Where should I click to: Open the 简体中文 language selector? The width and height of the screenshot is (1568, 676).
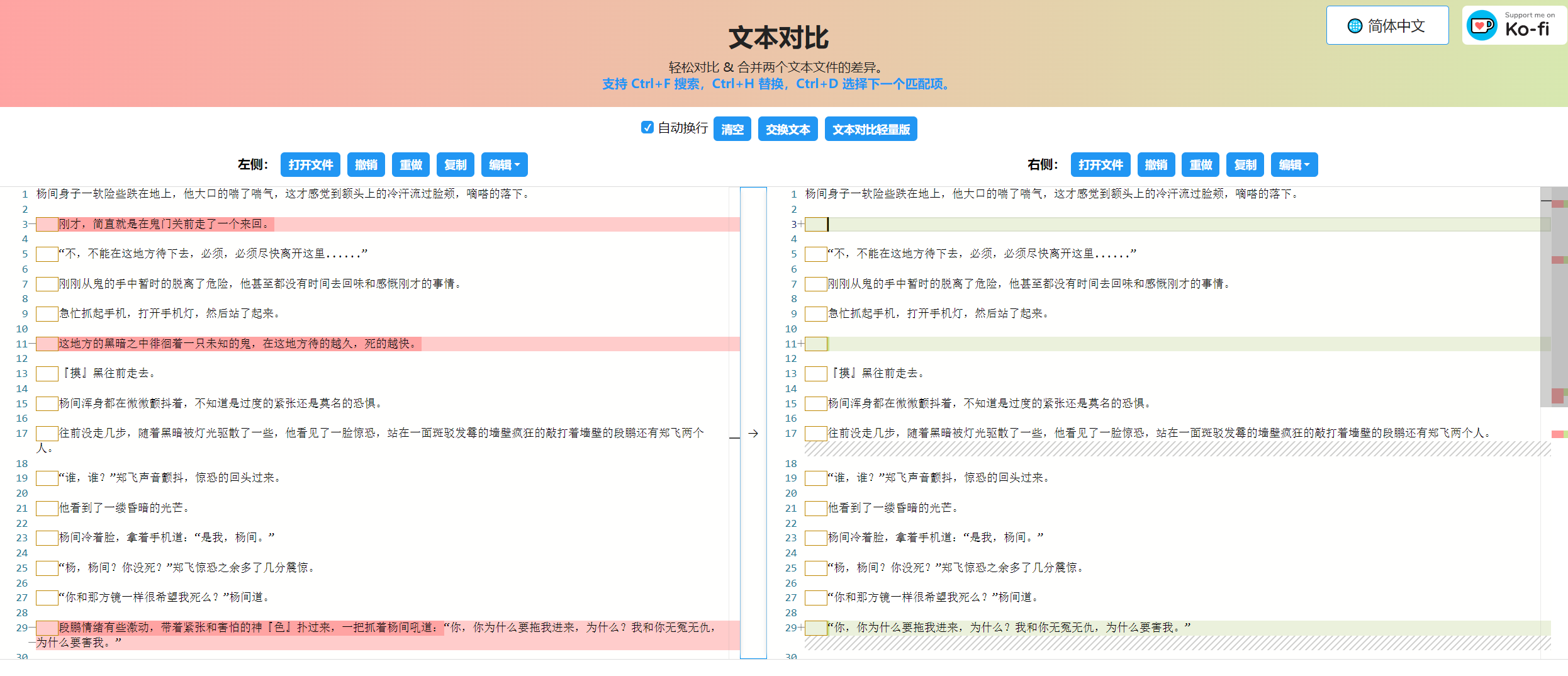(x=1387, y=26)
